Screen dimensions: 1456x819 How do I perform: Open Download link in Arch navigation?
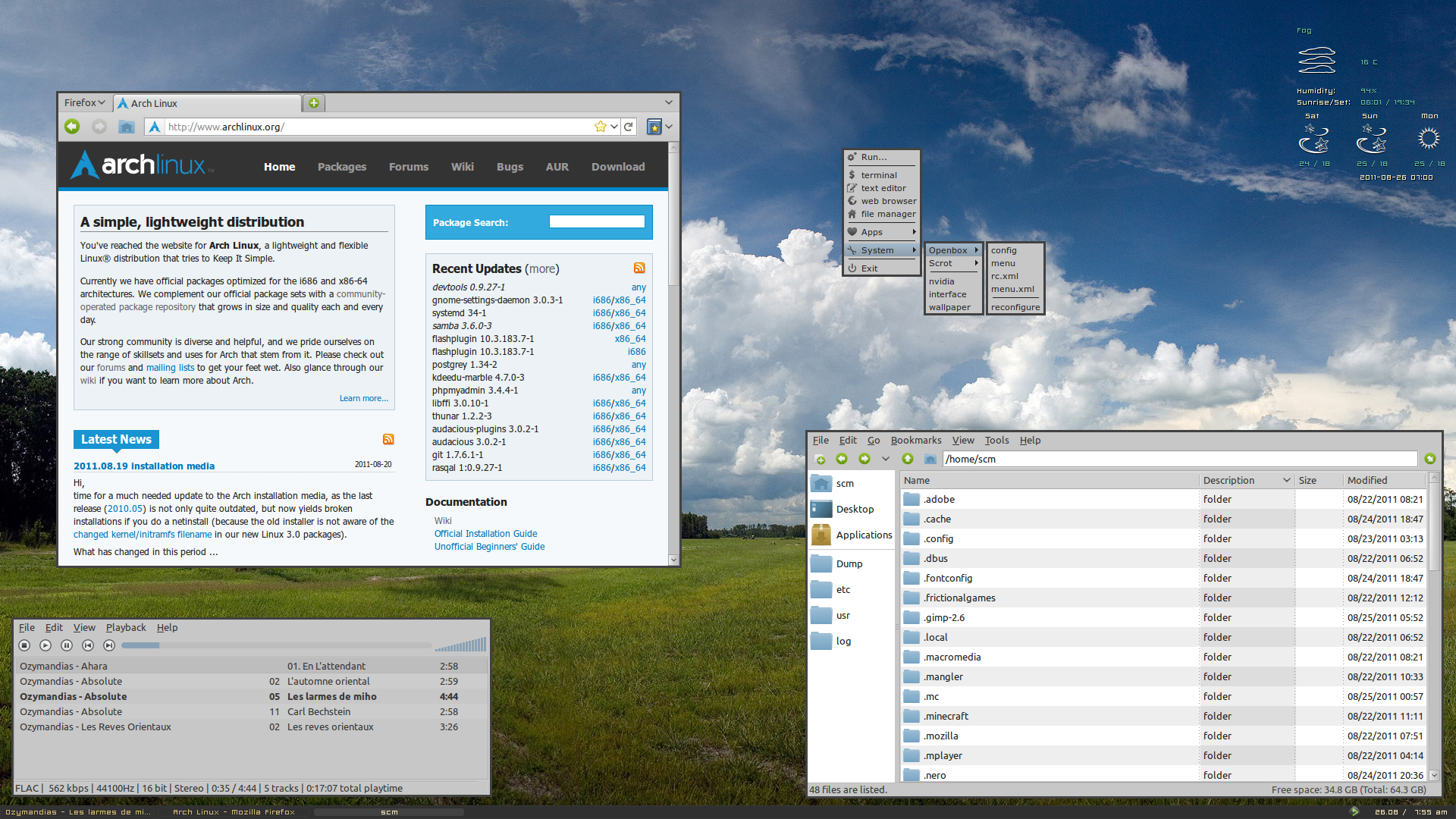point(618,167)
